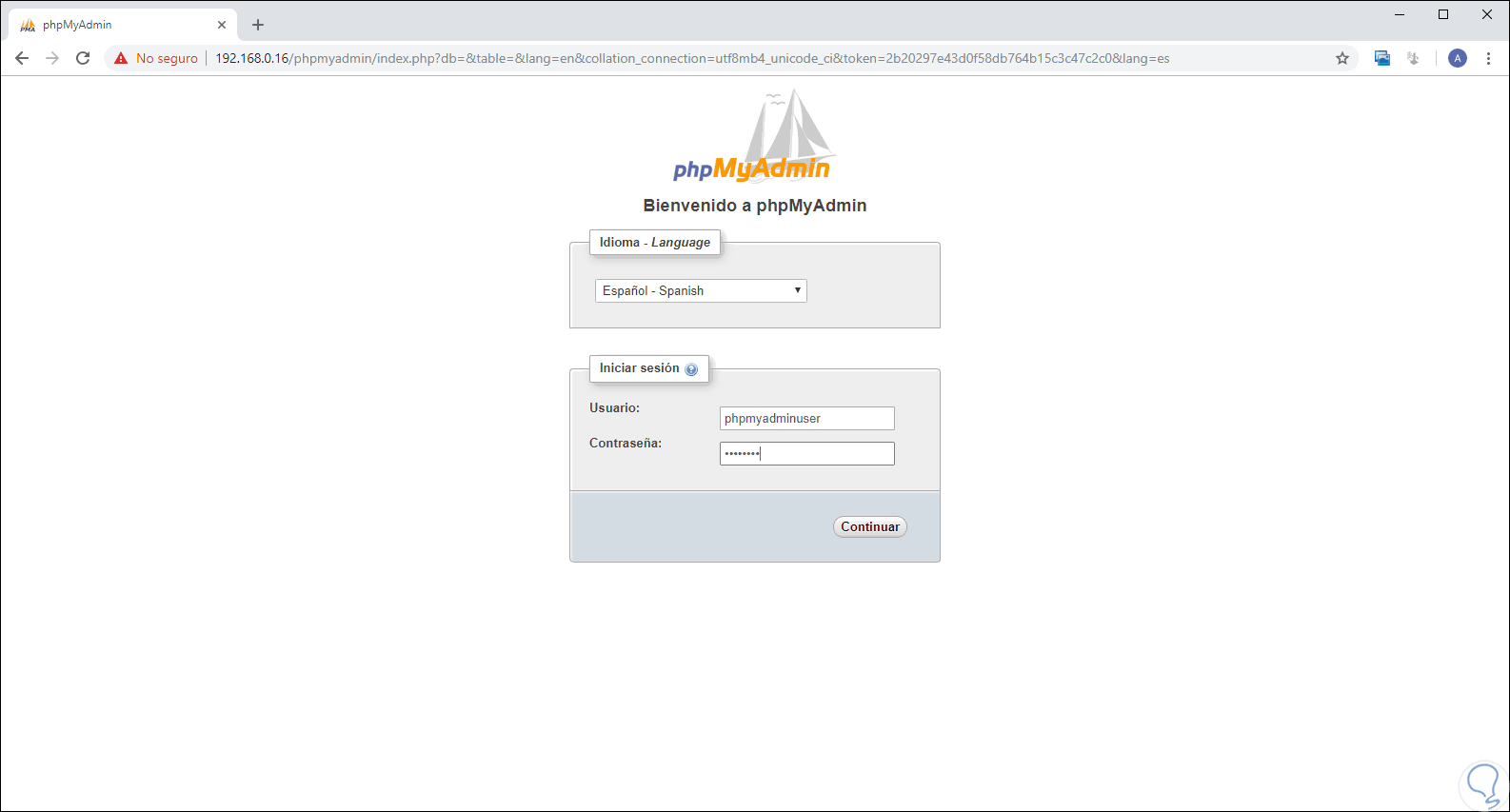Open the login help icon beside Iniciar sesión
The height and width of the screenshot is (812, 1510).
coord(691,369)
